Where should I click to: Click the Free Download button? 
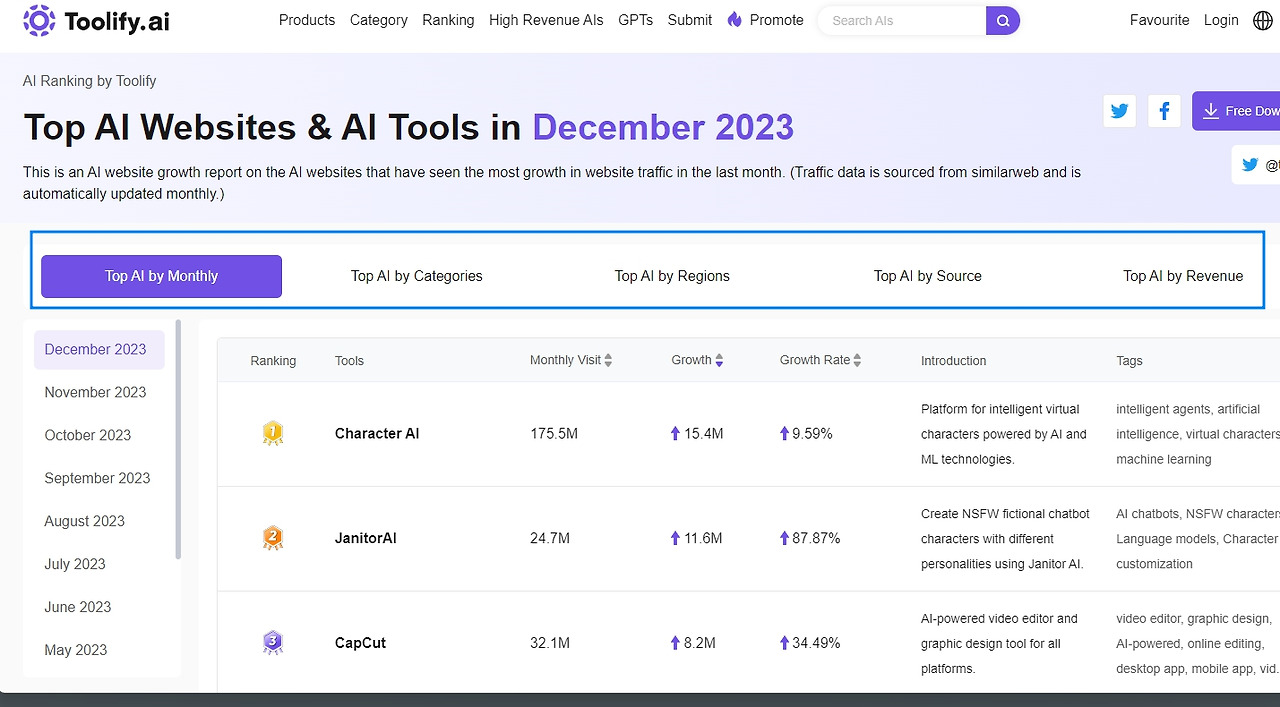[1237, 111]
